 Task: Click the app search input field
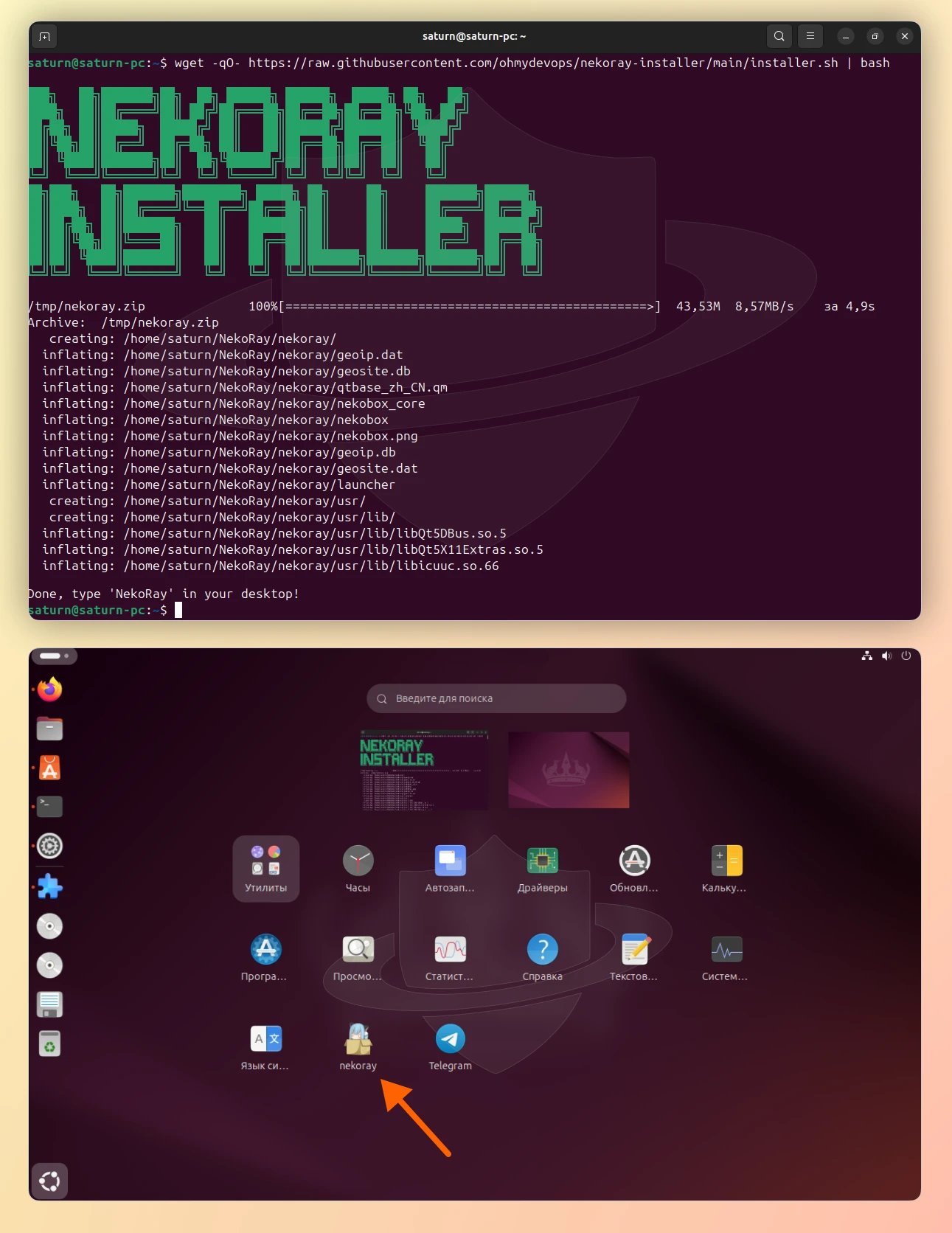click(496, 698)
